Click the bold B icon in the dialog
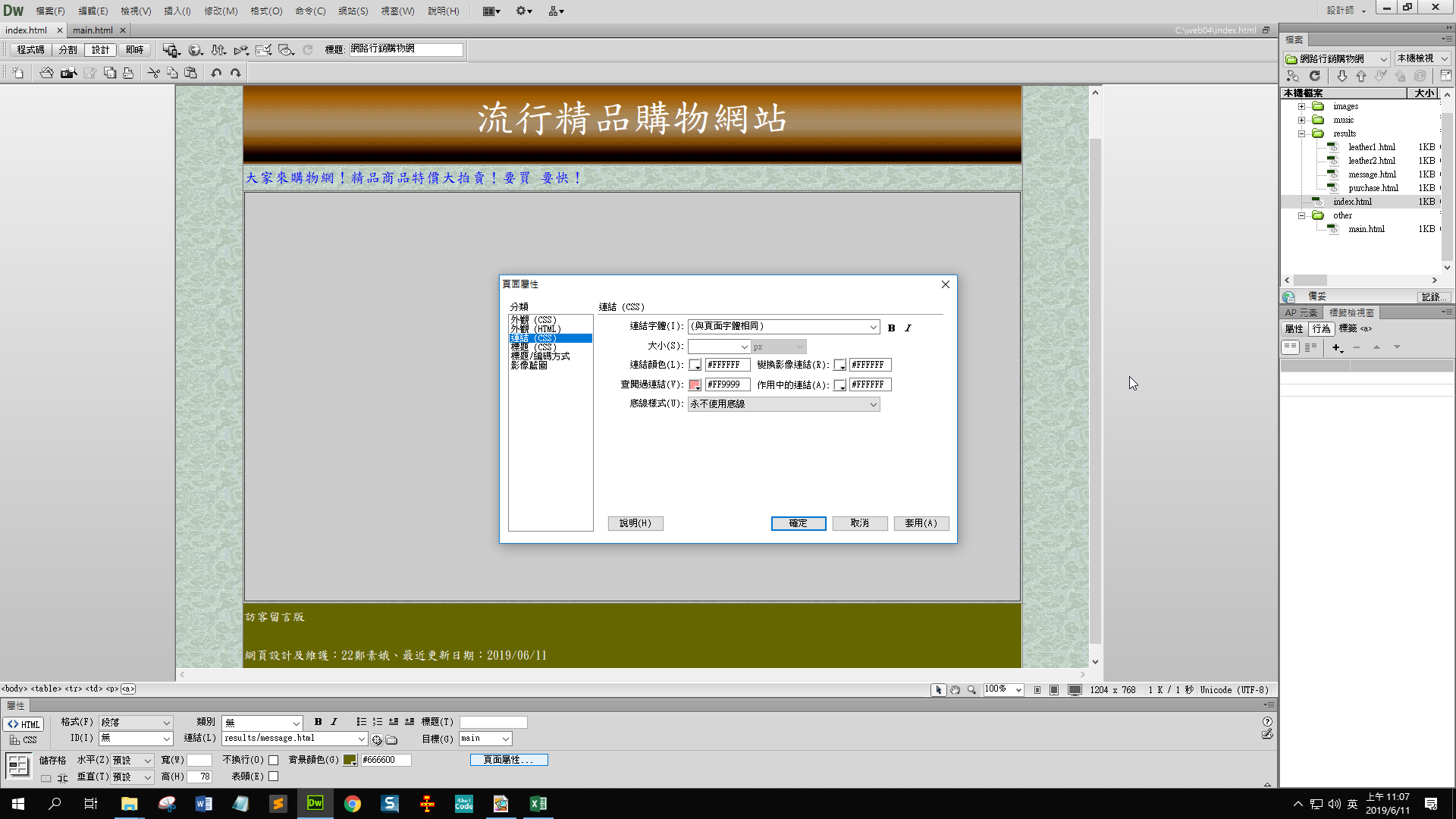This screenshot has width=1456, height=819. (891, 328)
